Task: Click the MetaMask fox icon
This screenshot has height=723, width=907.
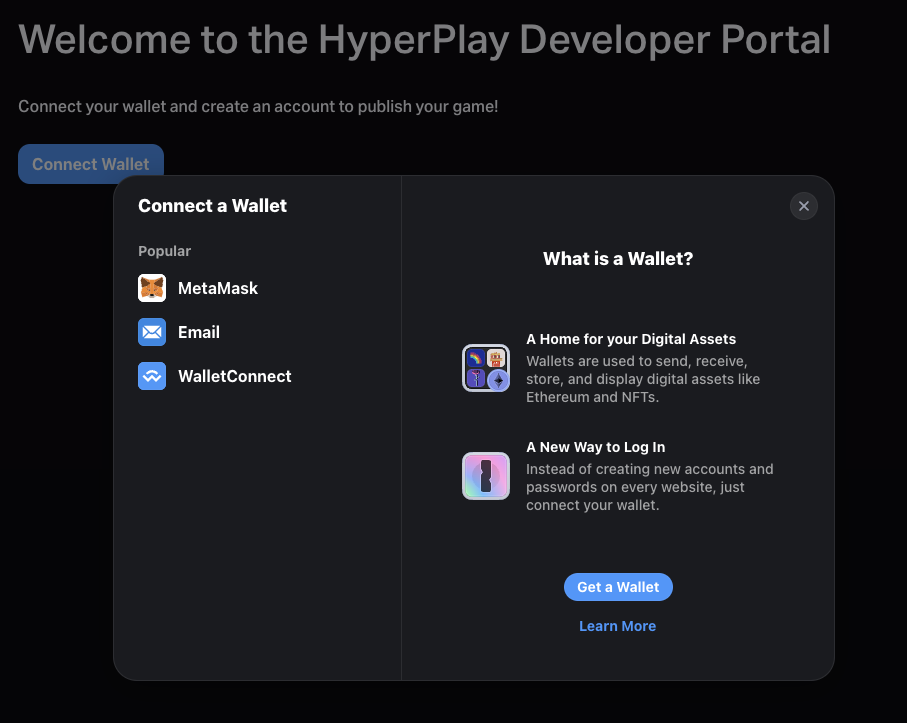Action: point(152,288)
